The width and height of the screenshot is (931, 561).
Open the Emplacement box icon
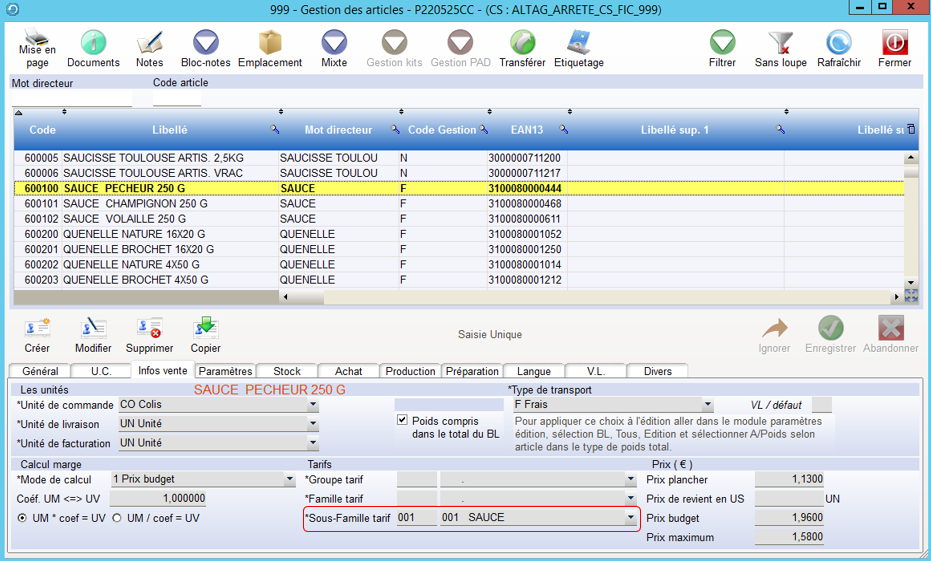[270, 43]
